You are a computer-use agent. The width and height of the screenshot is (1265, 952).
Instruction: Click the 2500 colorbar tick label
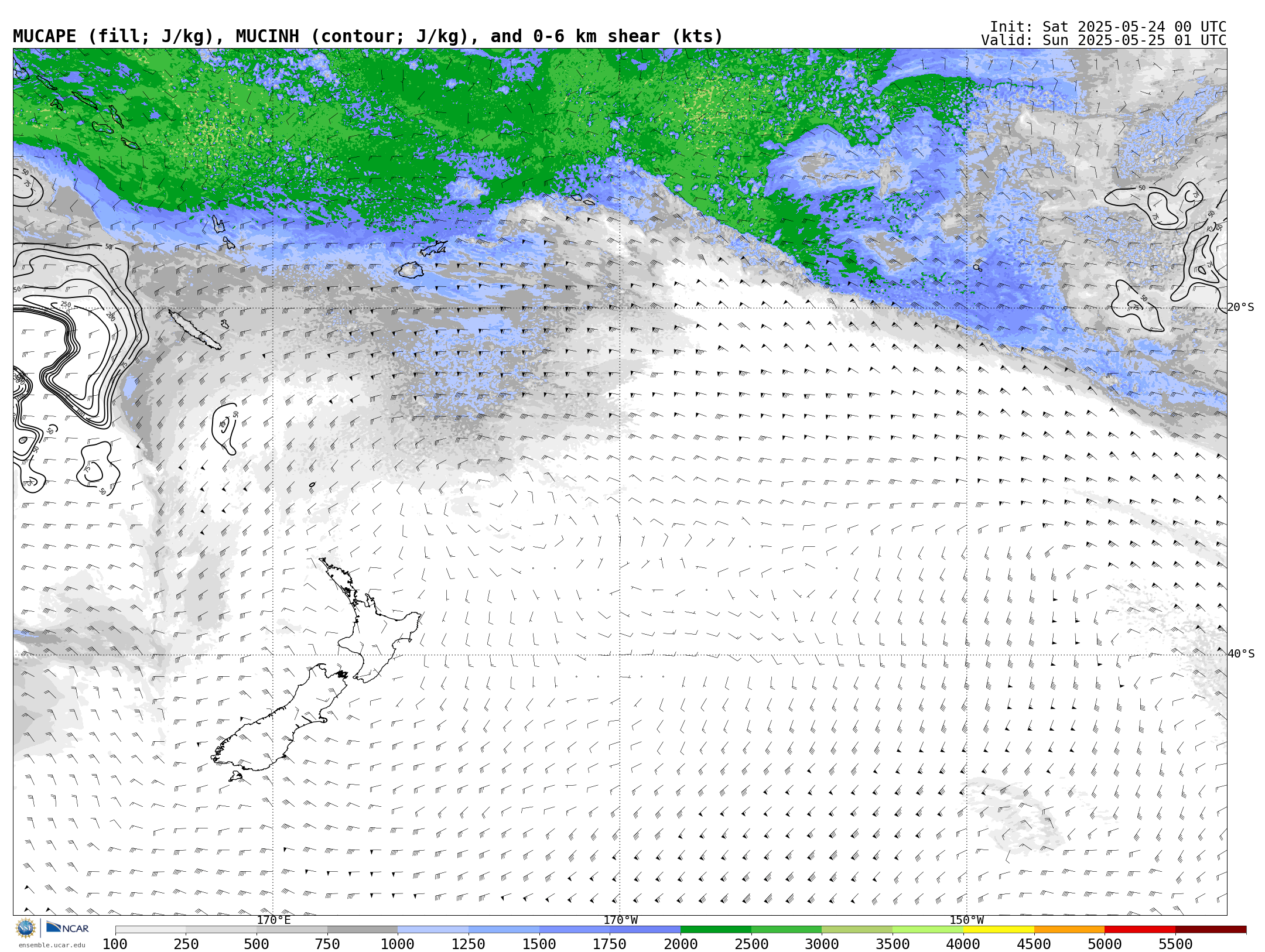click(x=751, y=944)
